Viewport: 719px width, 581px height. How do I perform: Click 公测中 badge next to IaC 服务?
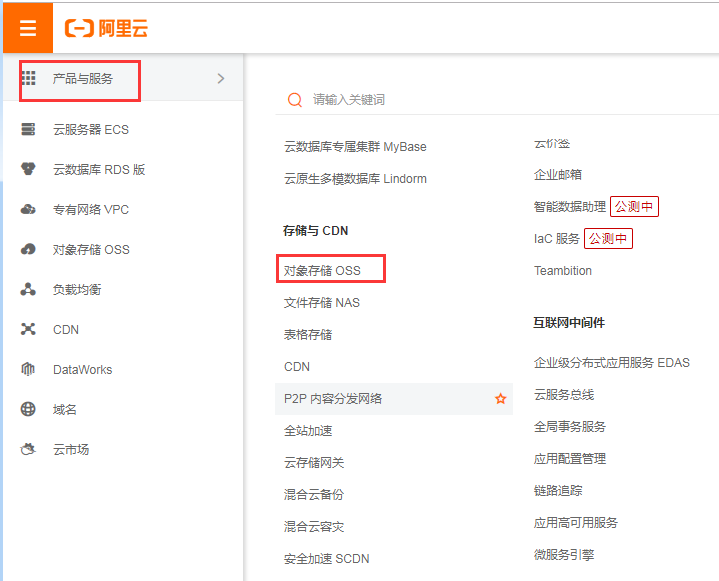coord(608,238)
